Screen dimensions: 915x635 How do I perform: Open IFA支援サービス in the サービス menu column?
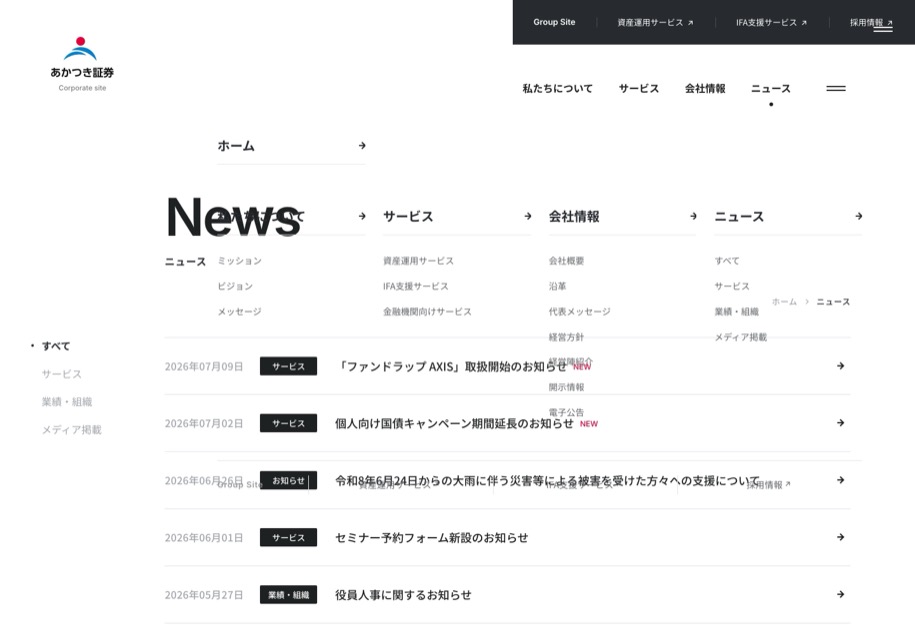pos(415,286)
